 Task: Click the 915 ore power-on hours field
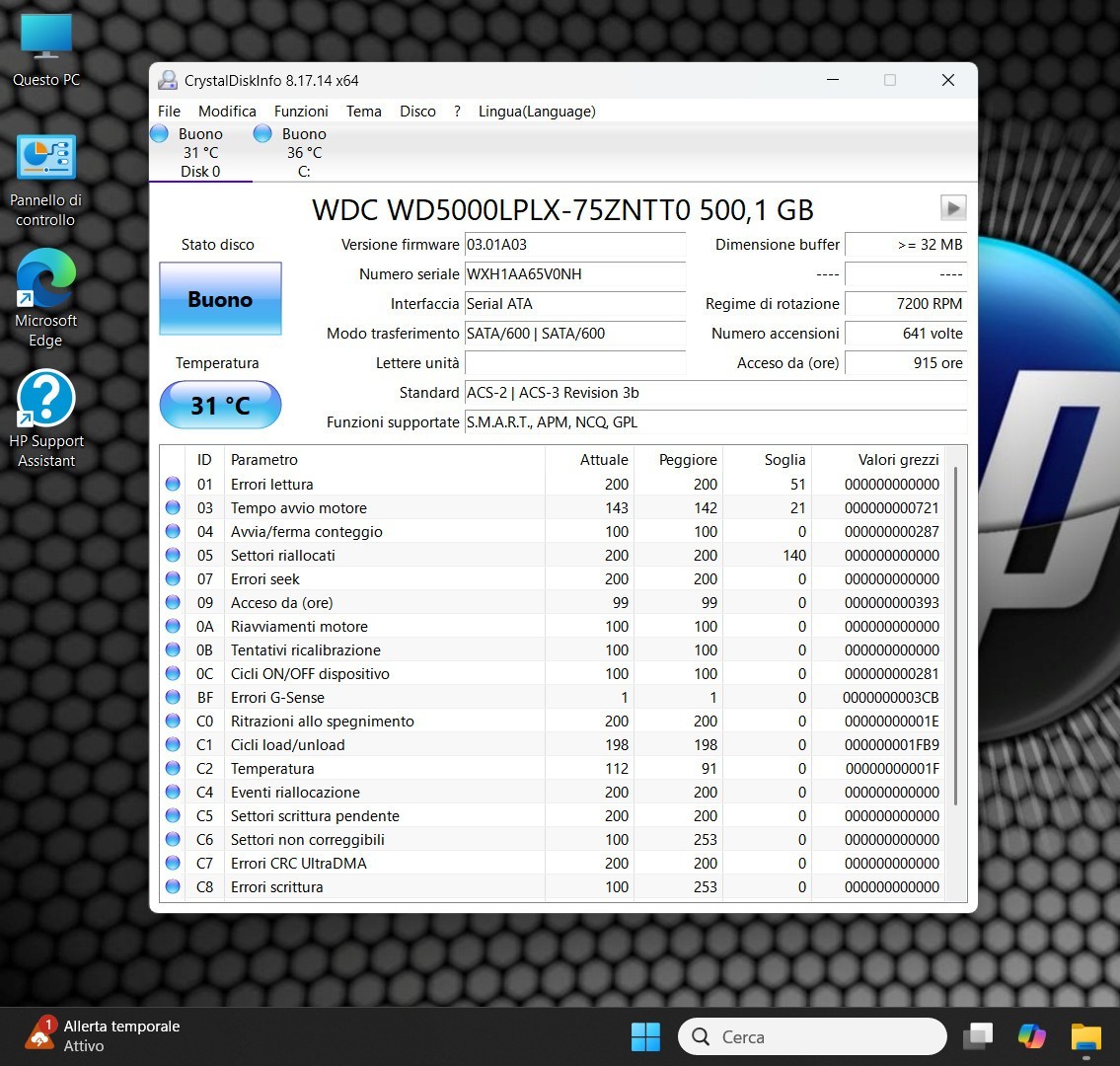click(x=906, y=363)
